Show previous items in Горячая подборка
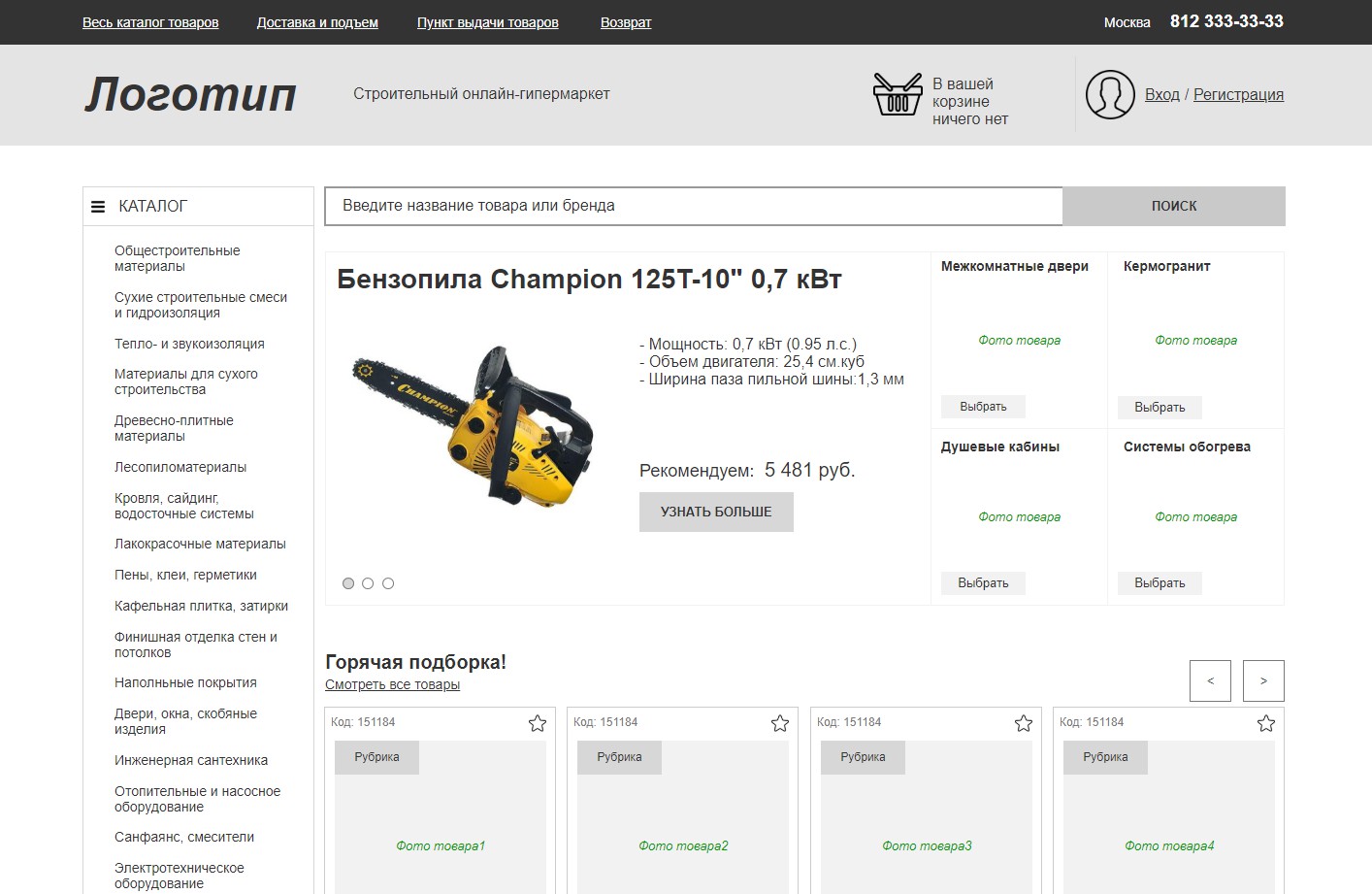Screen dimensions: 1372x894 click(x=1210, y=680)
